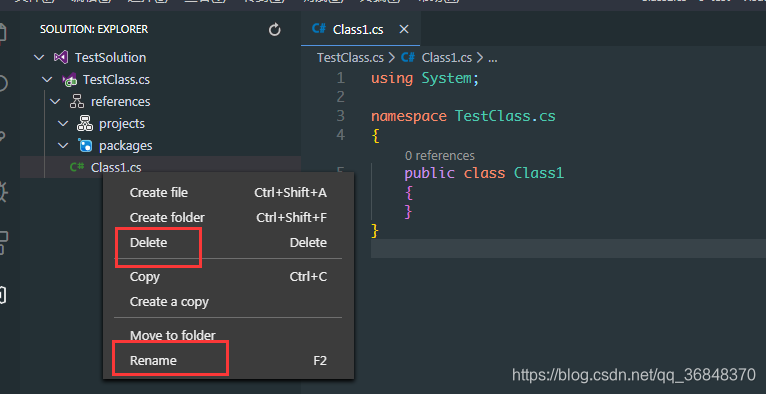Close the Class1.cs editor tab
Screen dimensions: 766x394
click(404, 29)
